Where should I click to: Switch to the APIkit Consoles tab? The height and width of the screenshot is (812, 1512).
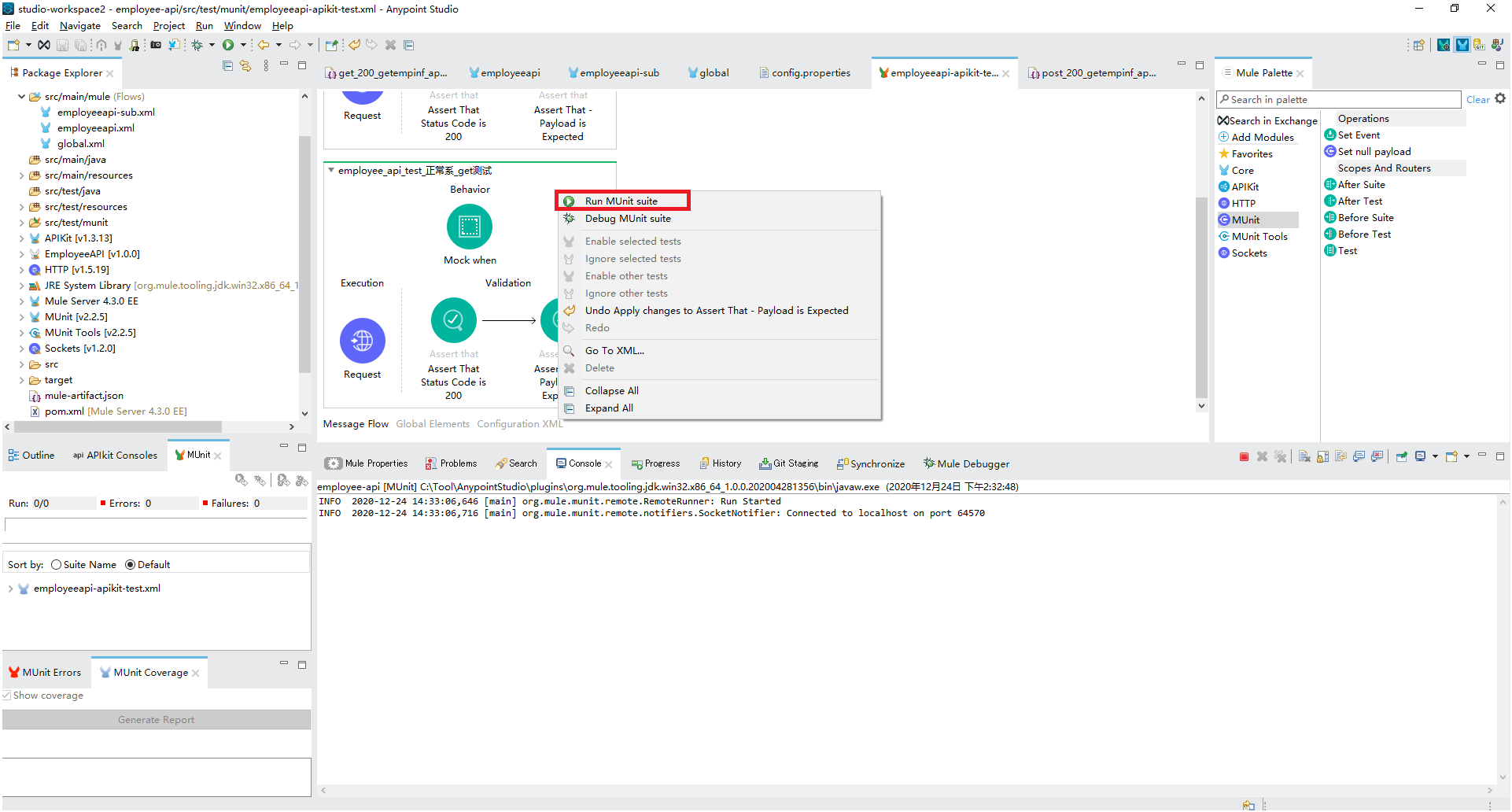[115, 455]
